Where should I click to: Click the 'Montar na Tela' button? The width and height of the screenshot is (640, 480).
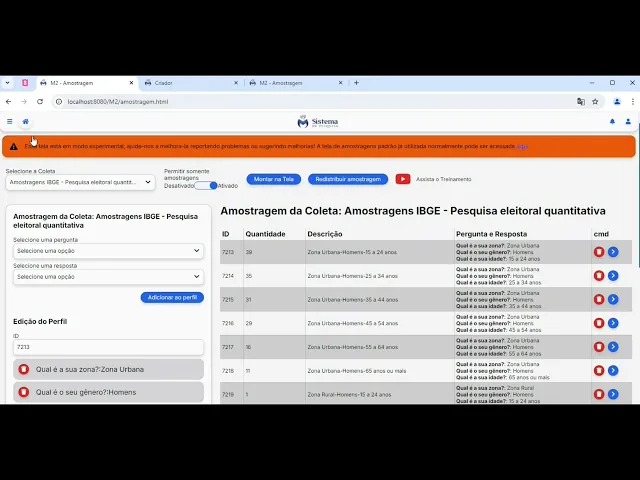(273, 179)
